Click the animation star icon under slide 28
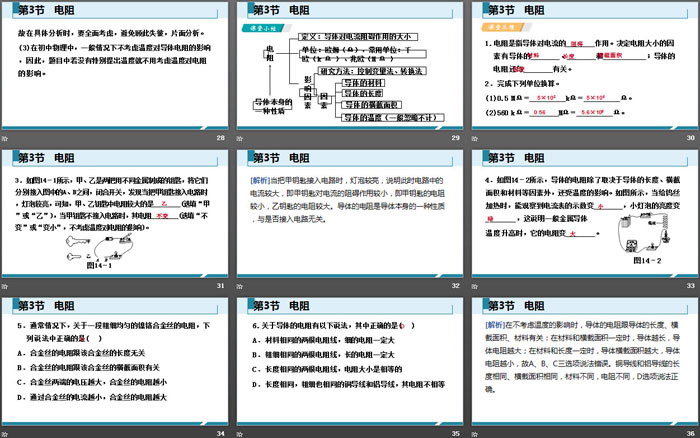Screen dimensions: 700x438 [6, 138]
